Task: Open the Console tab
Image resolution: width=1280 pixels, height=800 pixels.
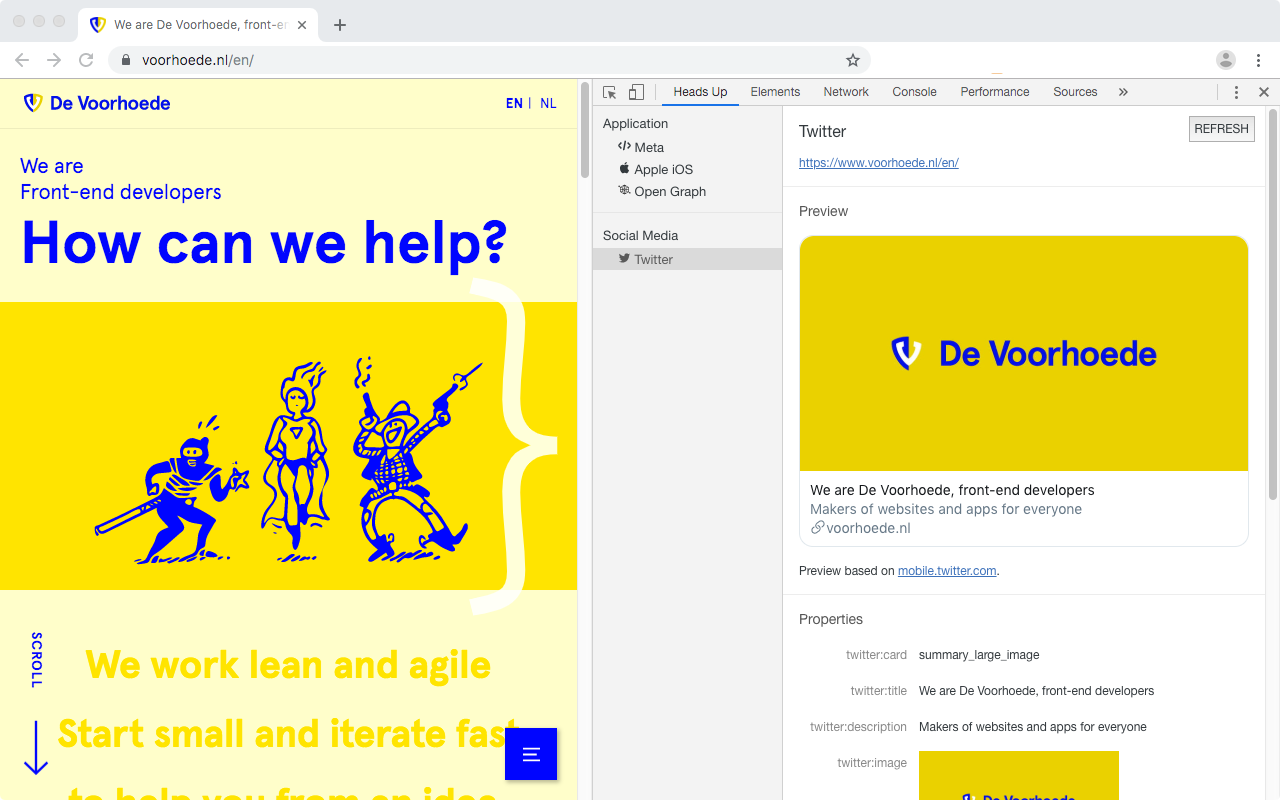Action: point(915,92)
